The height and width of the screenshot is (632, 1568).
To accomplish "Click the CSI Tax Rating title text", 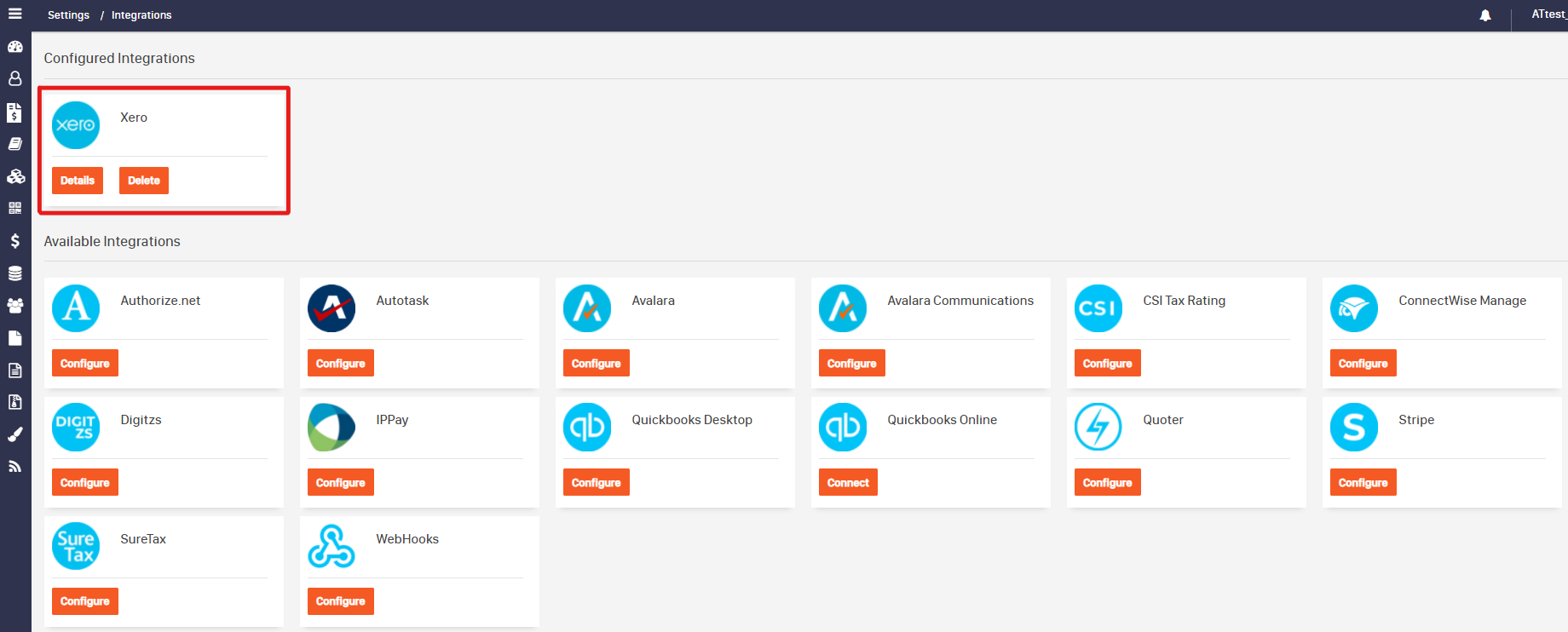I will pos(1185,301).
